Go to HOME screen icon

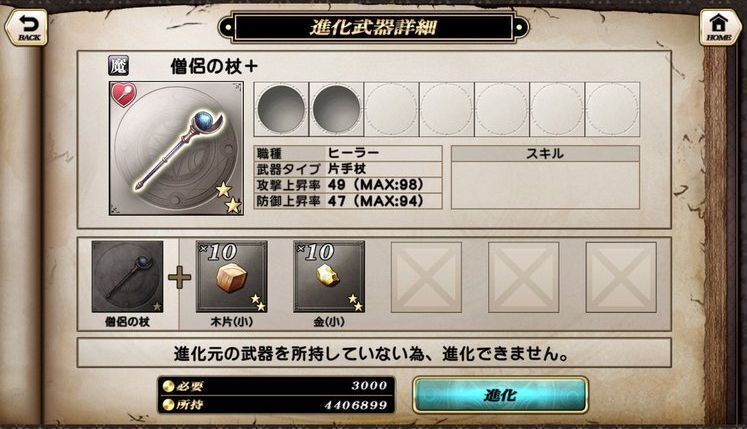719,27
